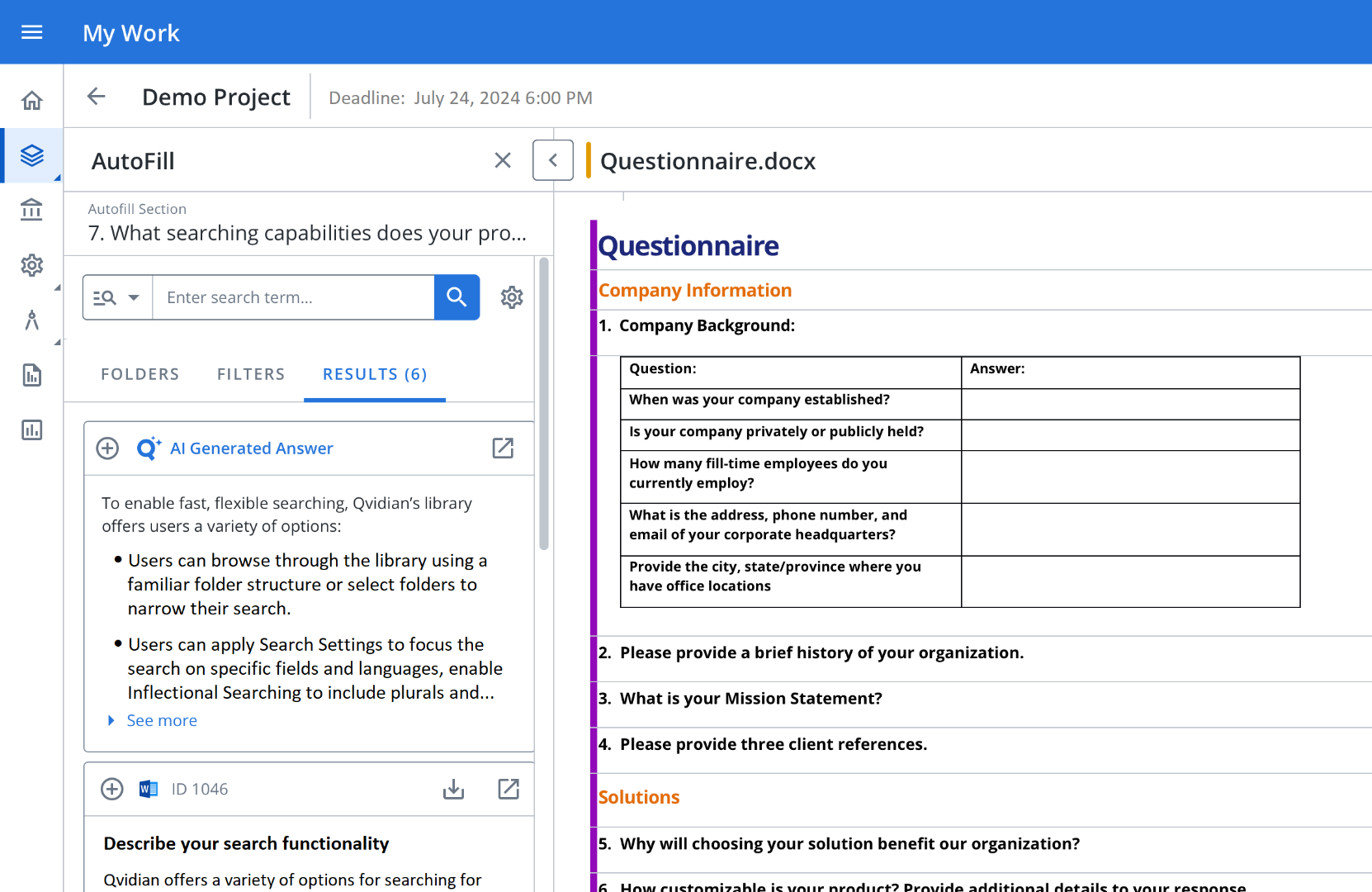Select question 1 Company Background
1372x892 pixels.
click(x=697, y=325)
